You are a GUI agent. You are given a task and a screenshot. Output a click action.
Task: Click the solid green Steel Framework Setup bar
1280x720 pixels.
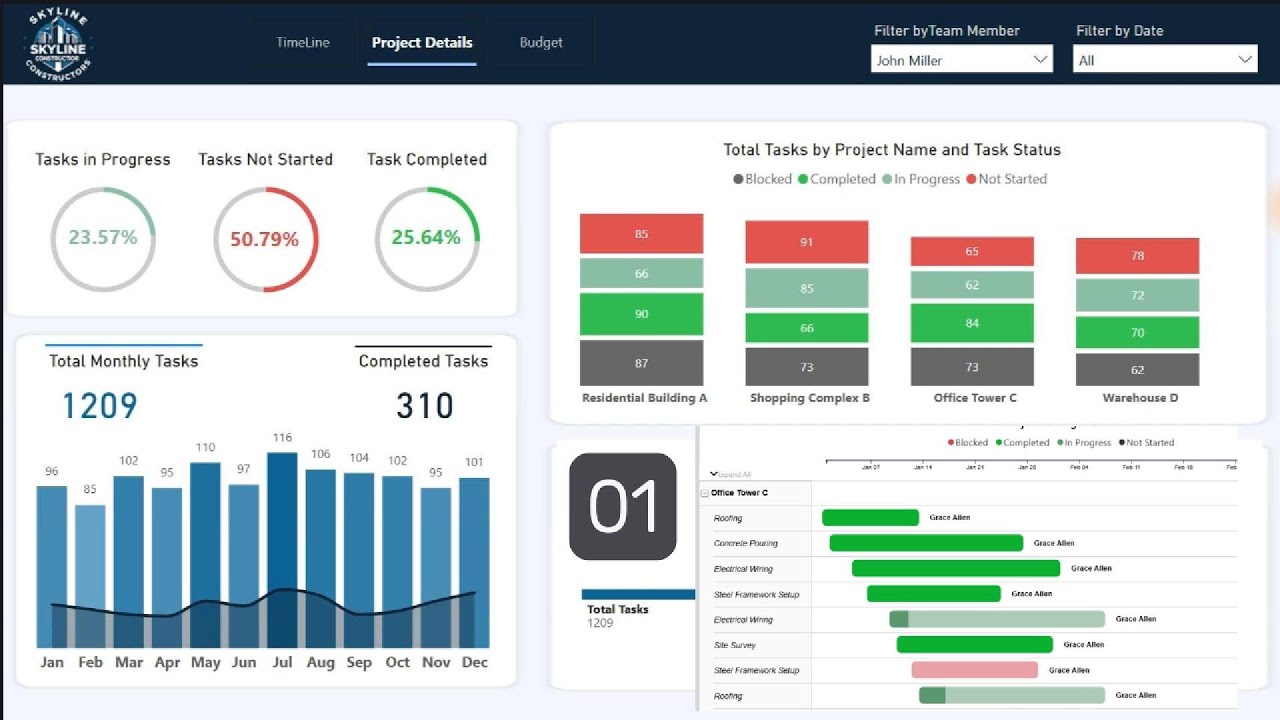point(934,594)
